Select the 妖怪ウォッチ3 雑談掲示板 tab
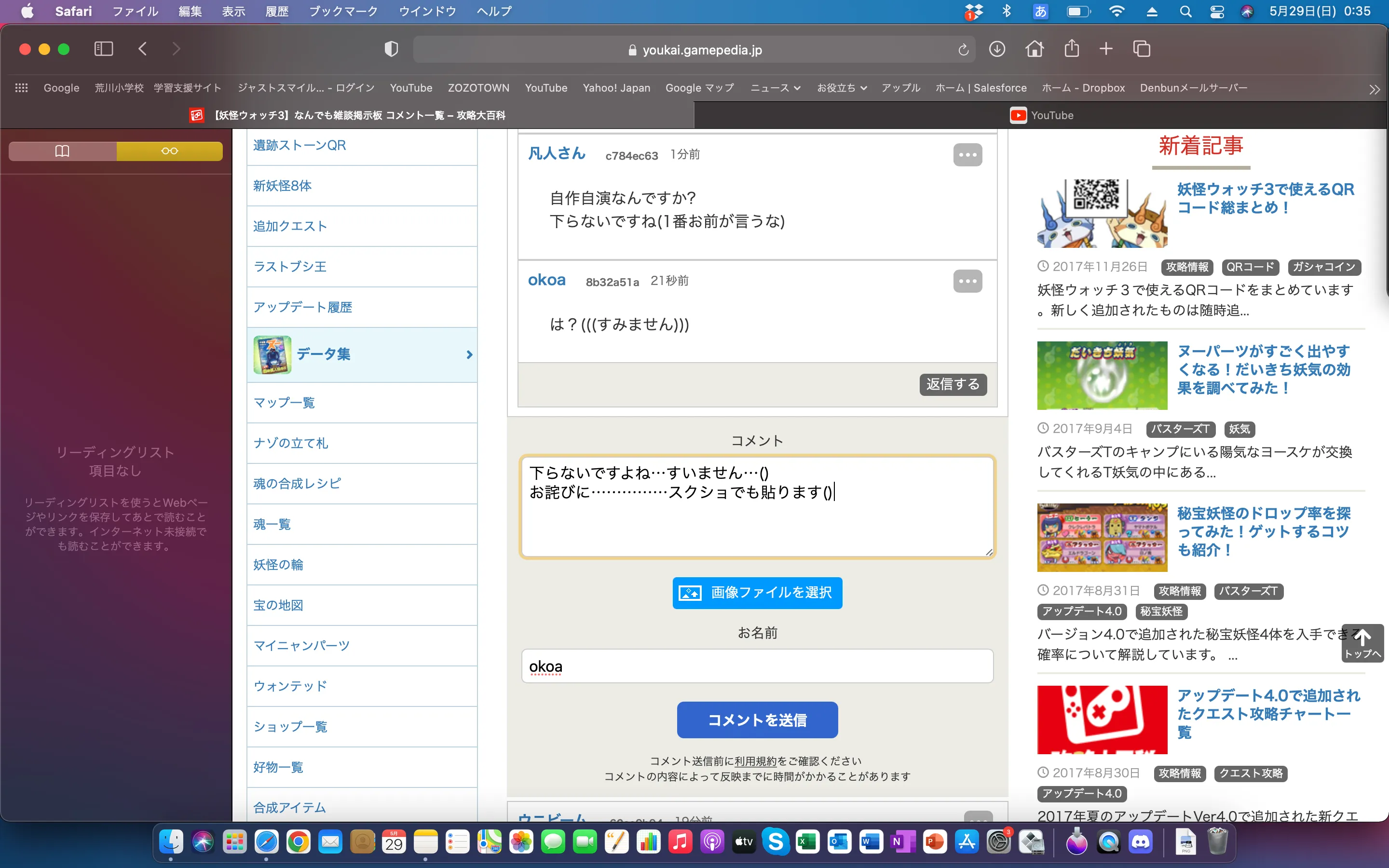Screen dimensions: 1389x868 pos(347,115)
